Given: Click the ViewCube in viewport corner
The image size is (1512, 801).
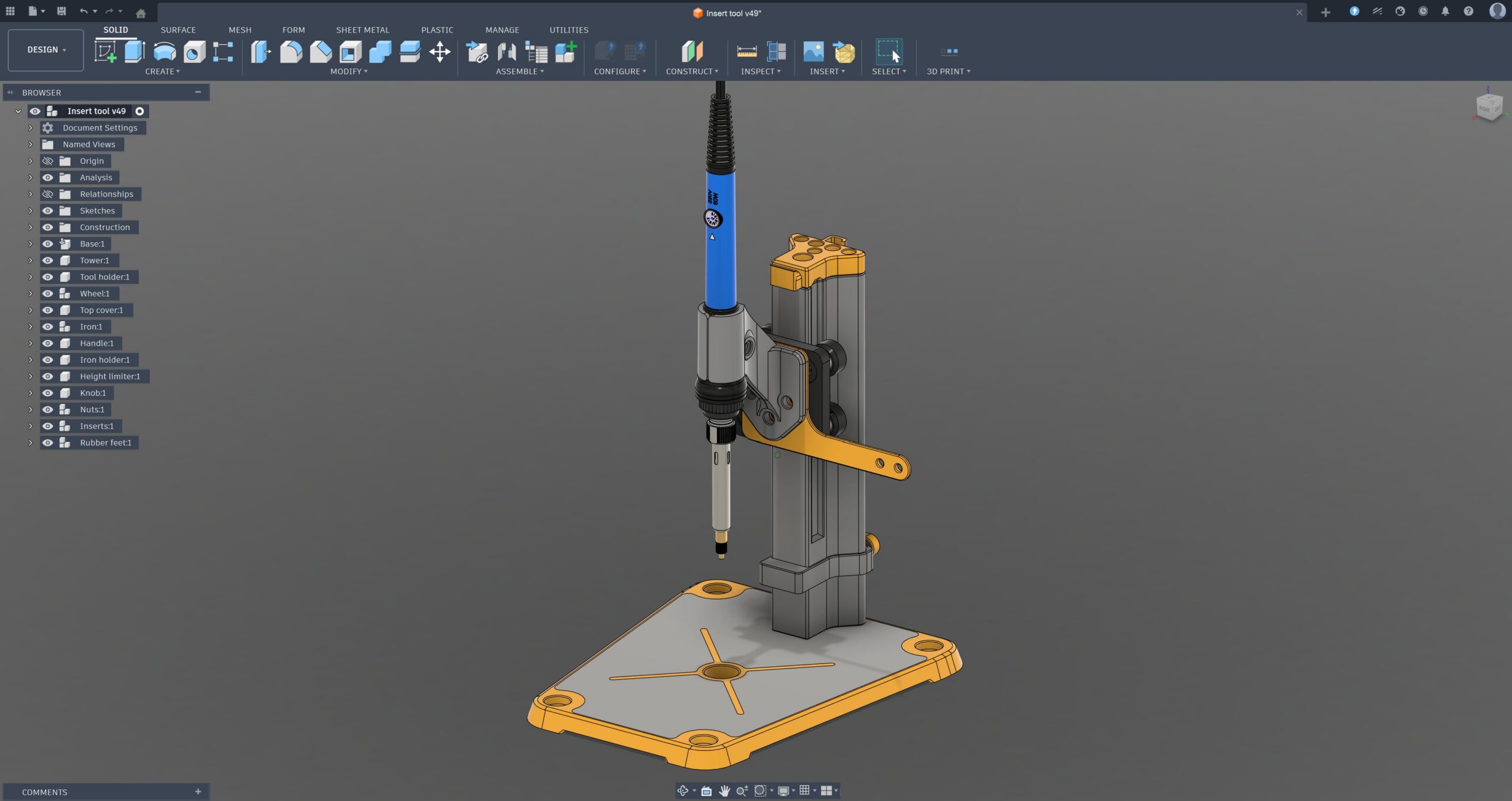Looking at the screenshot, I should click(x=1488, y=107).
